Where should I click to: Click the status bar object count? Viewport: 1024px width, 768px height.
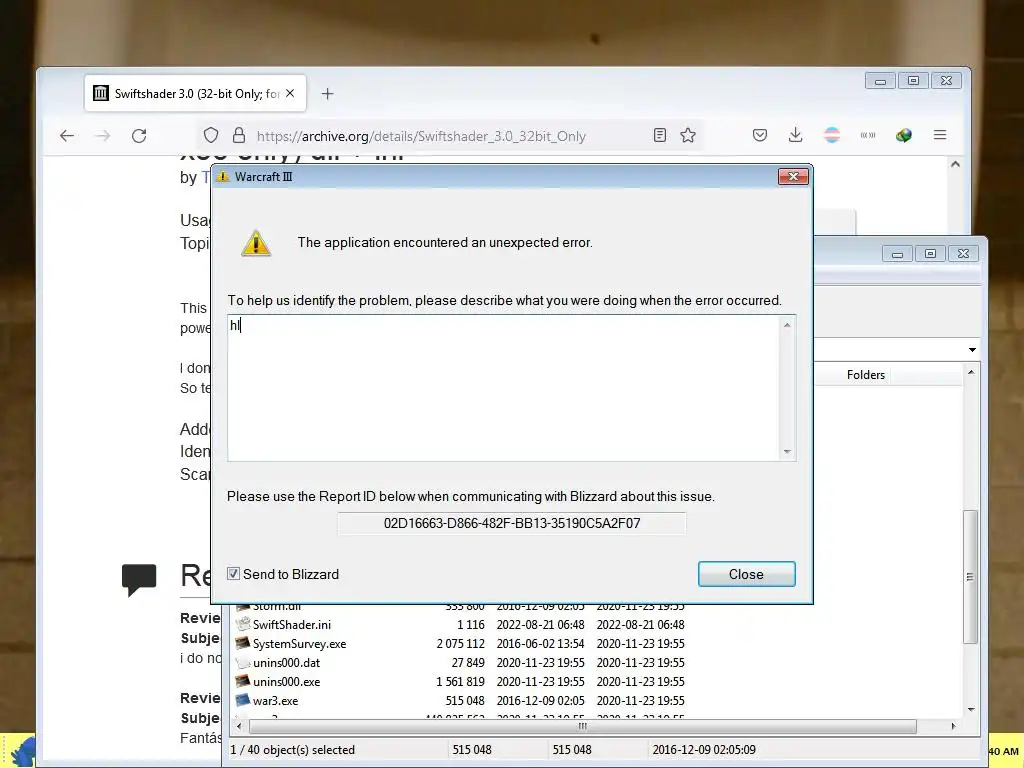(293, 750)
